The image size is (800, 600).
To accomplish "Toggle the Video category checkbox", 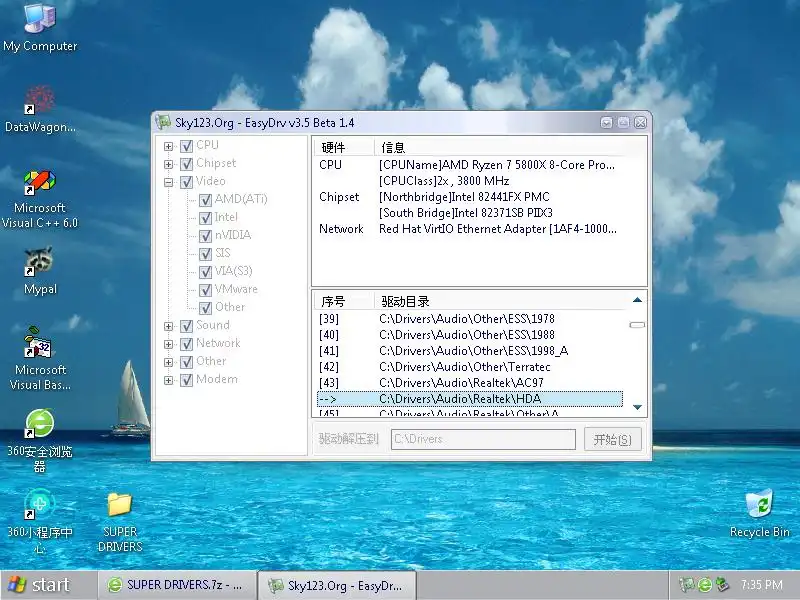I will coord(187,182).
